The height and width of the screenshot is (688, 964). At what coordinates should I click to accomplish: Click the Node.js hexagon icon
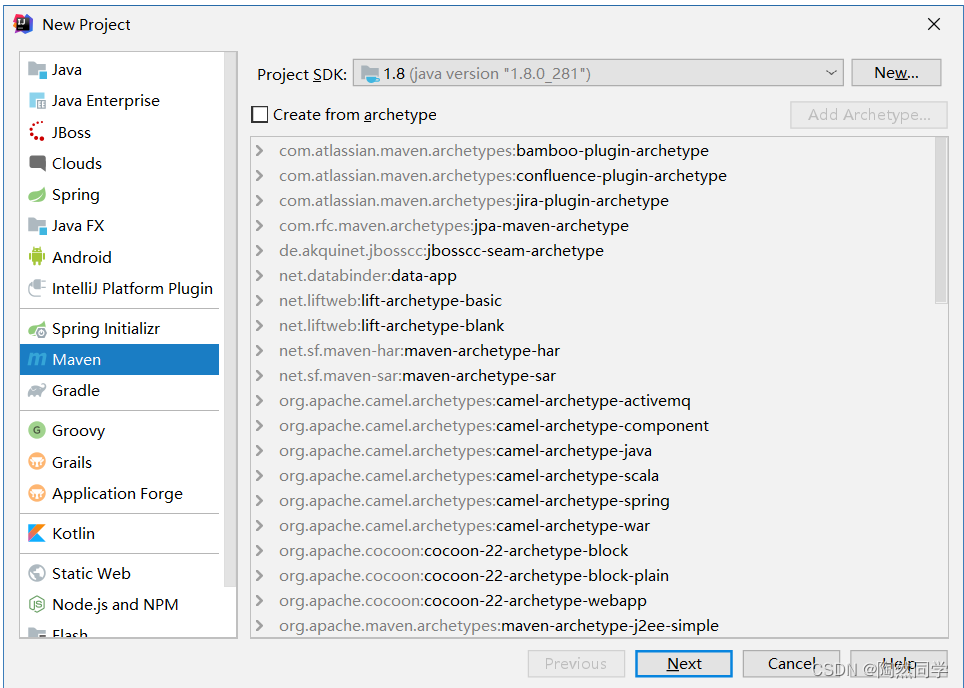point(37,604)
